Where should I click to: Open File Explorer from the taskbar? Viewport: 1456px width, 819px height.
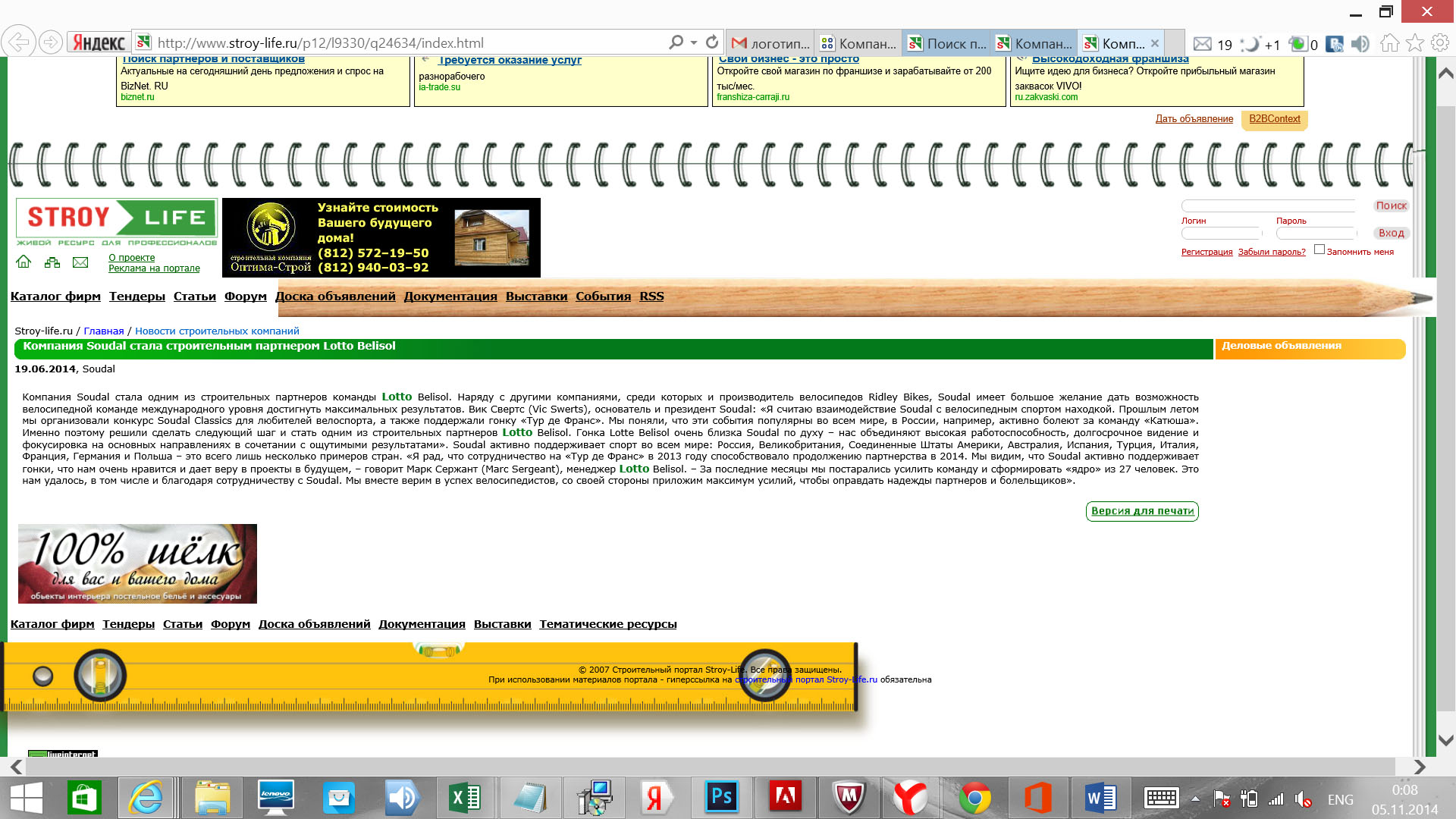coord(212,798)
